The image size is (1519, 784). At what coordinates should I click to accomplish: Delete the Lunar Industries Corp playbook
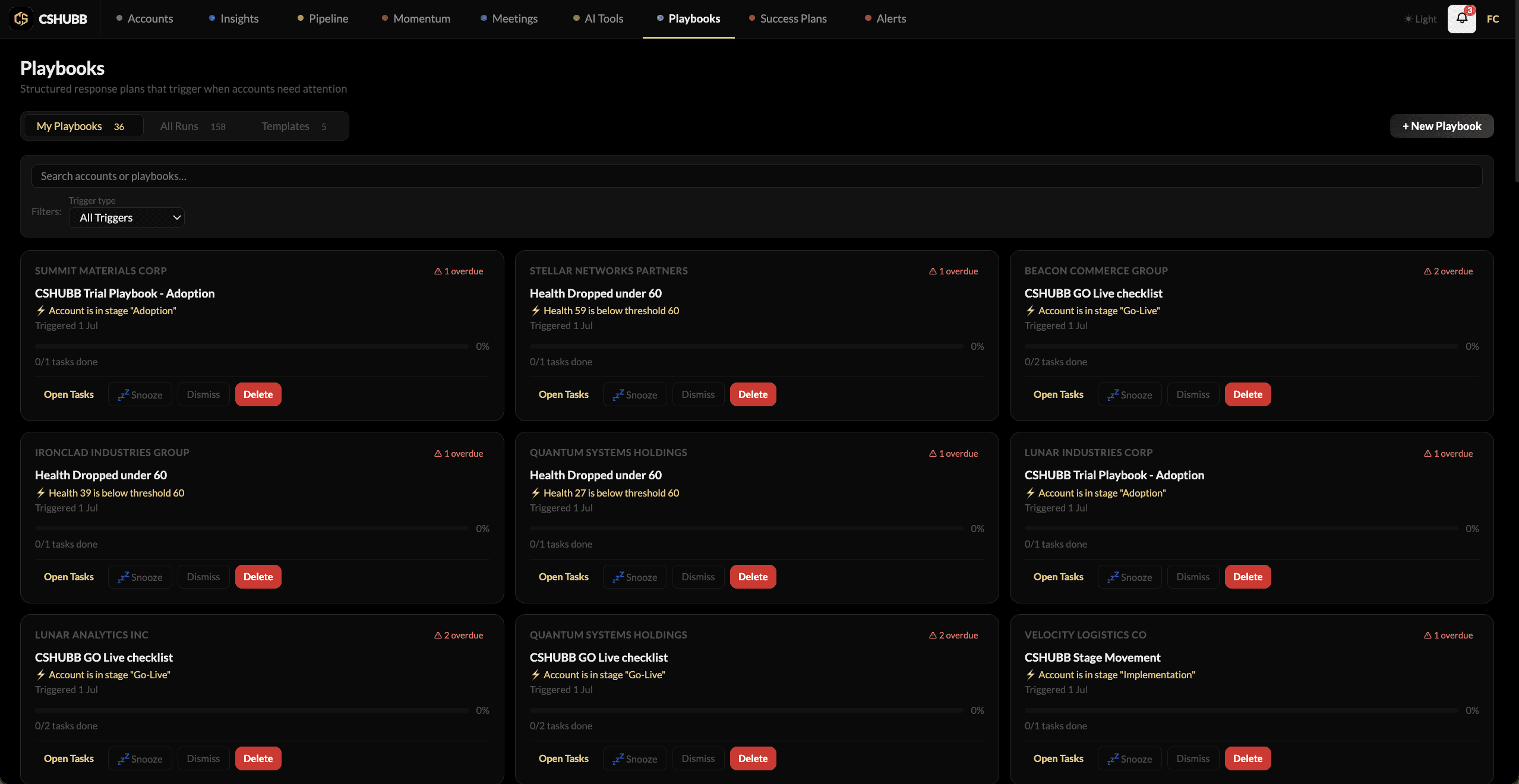point(1248,577)
